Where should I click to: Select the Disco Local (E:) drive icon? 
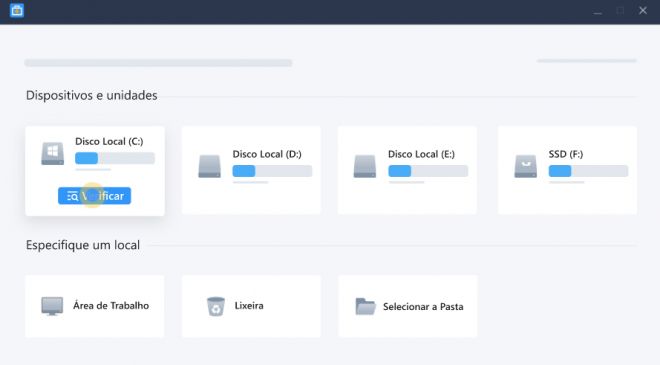(365, 166)
